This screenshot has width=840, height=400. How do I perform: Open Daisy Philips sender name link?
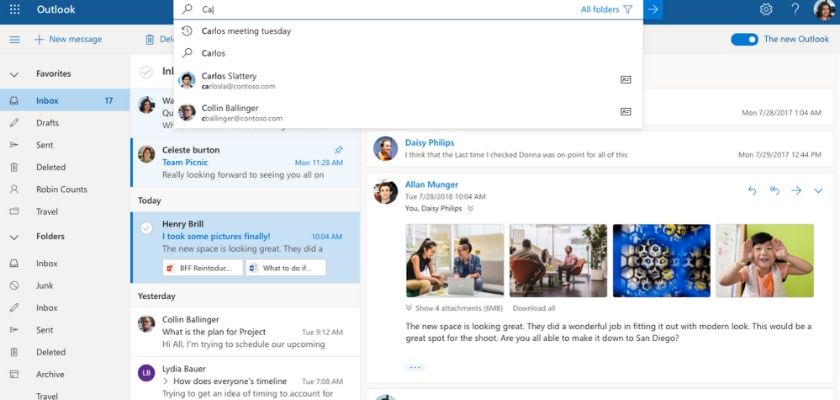[429, 142]
